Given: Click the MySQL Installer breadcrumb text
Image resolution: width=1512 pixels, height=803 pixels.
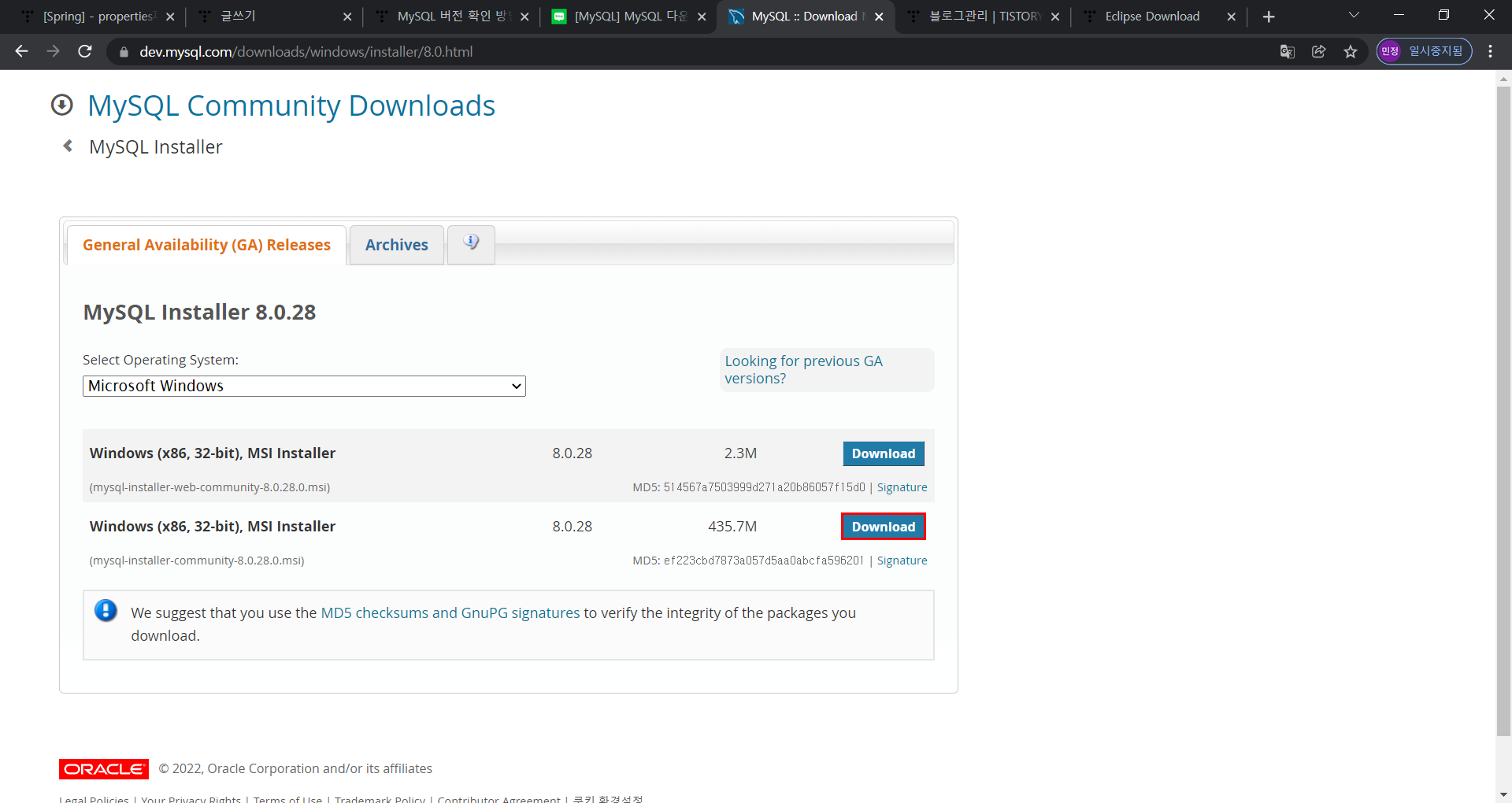Looking at the screenshot, I should coord(156,147).
